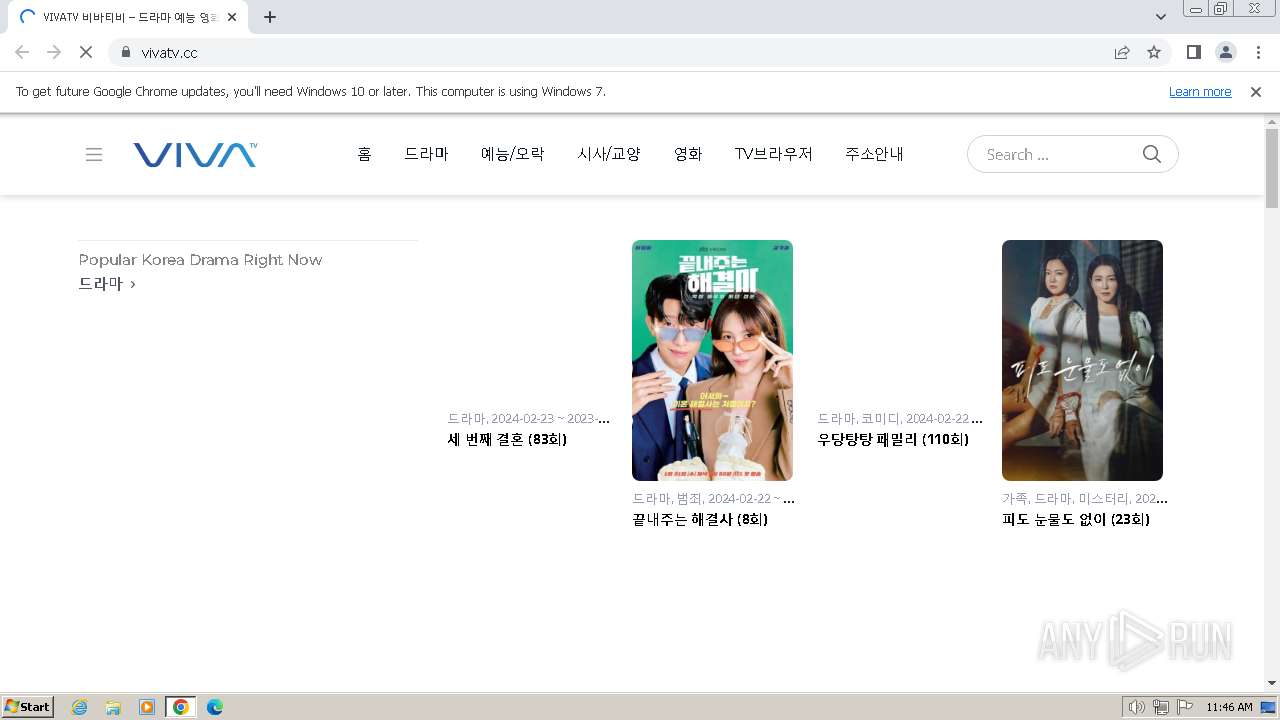Image resolution: width=1280 pixels, height=720 pixels.
Task: Open the tab search dropdown arrow
Action: pyautogui.click(x=1161, y=17)
